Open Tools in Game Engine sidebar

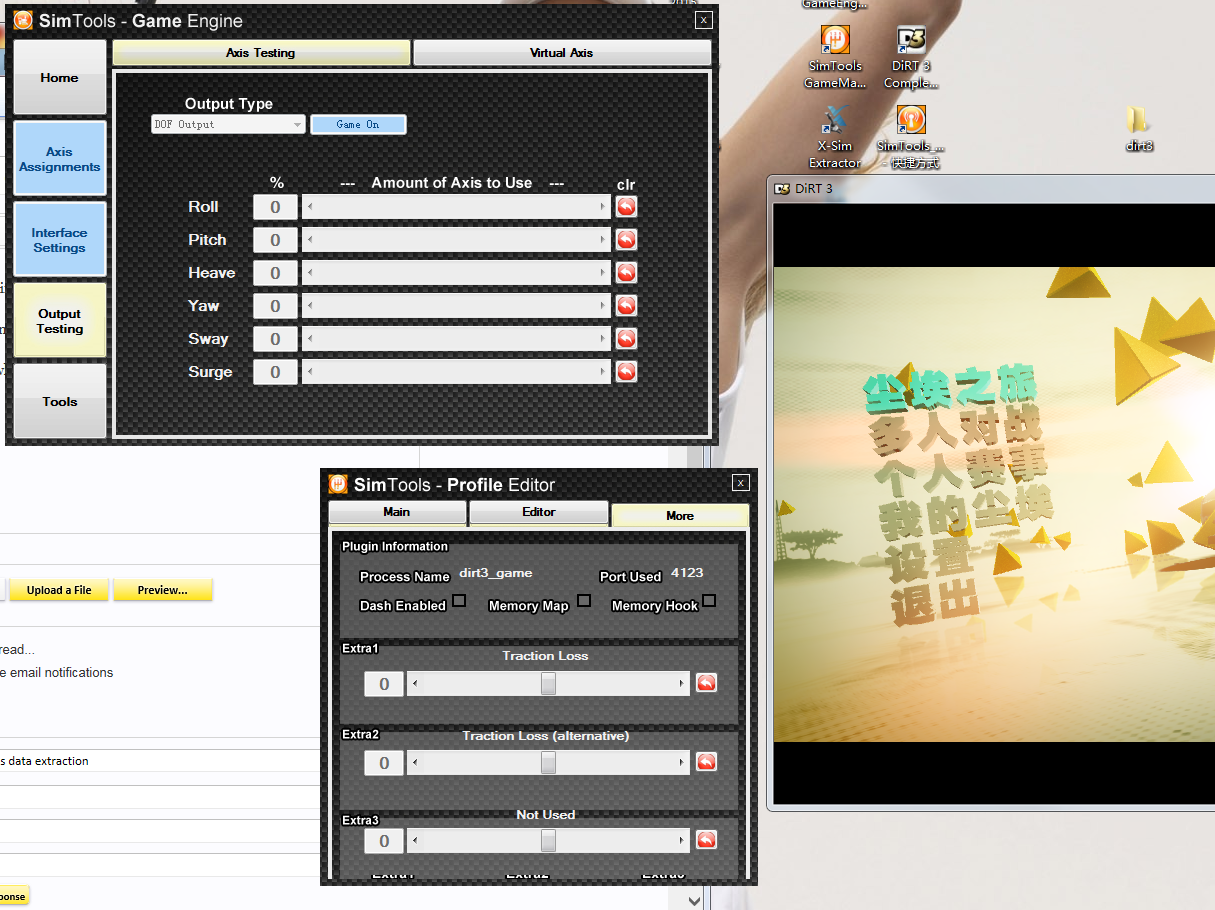click(60, 402)
